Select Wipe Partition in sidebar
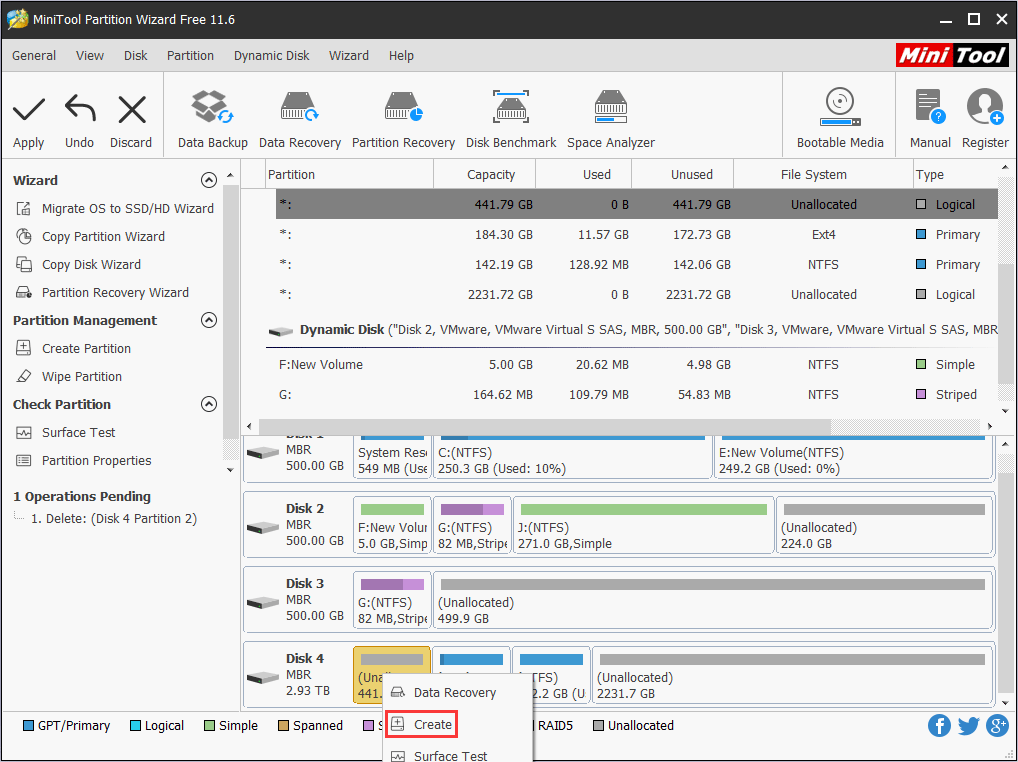Viewport: 1018px width, 762px height. tap(68, 376)
